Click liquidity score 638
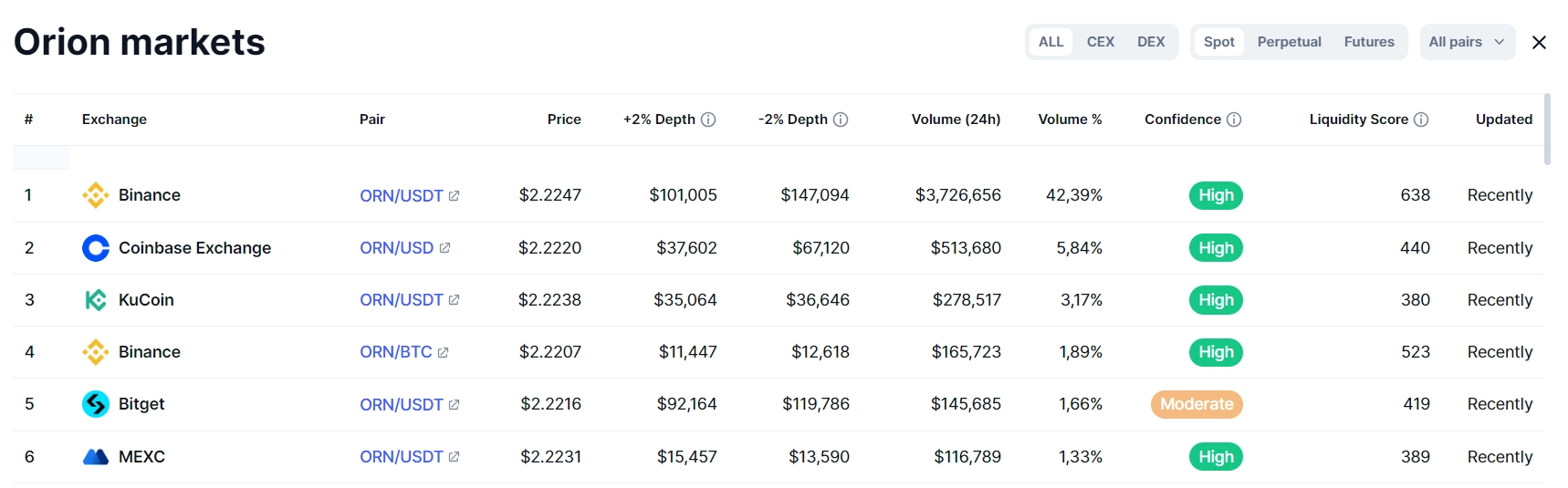This screenshot has width=1568, height=488. 1416,195
